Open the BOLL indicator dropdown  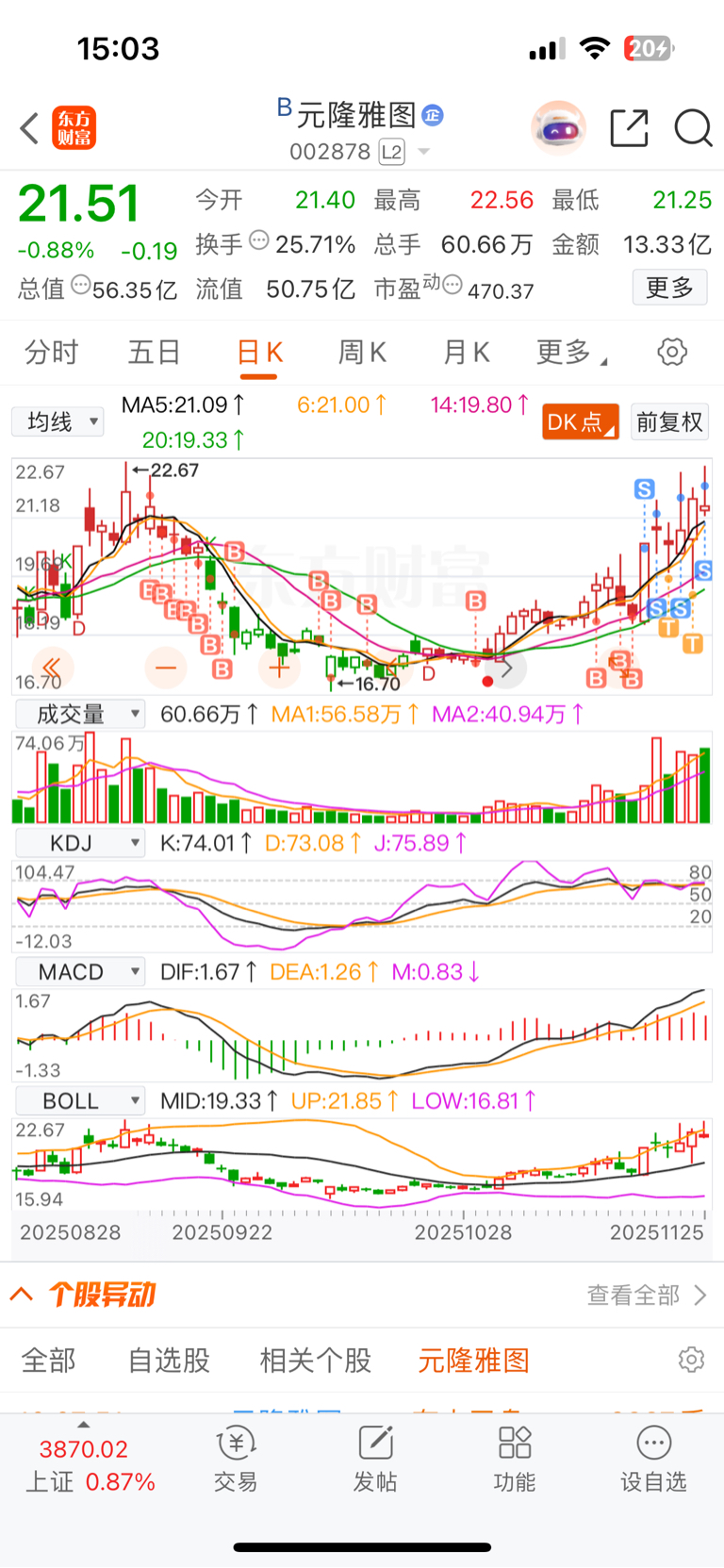pyautogui.click(x=79, y=1101)
